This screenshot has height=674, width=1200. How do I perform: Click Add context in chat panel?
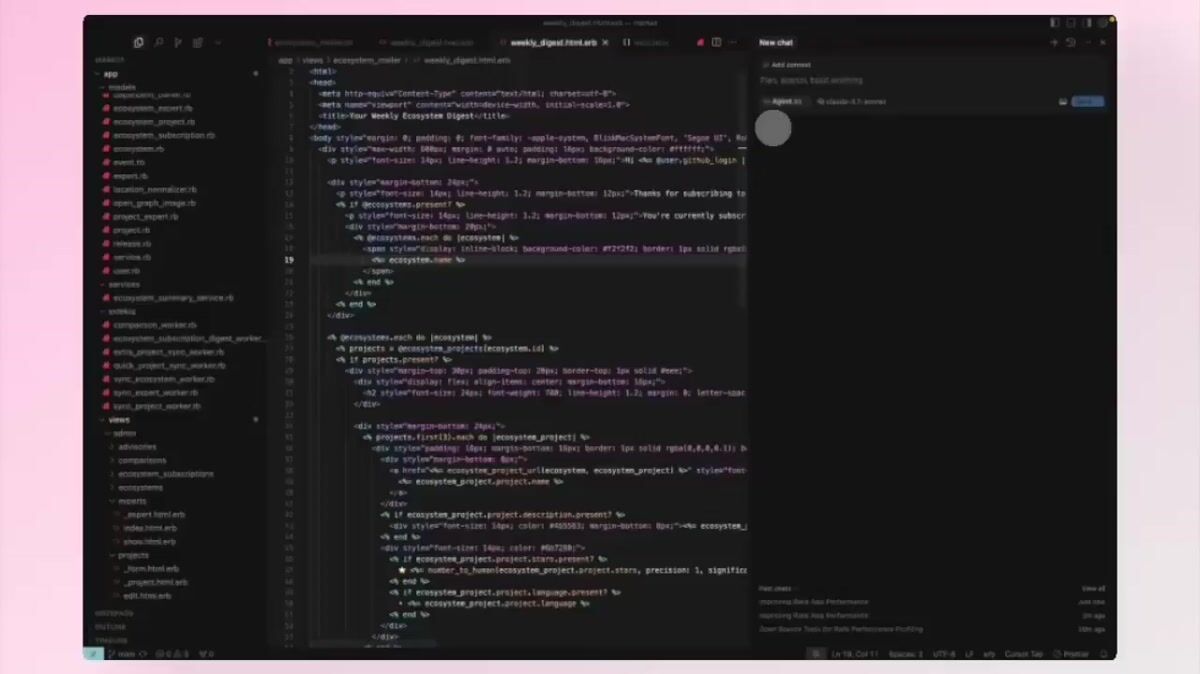click(x=787, y=65)
